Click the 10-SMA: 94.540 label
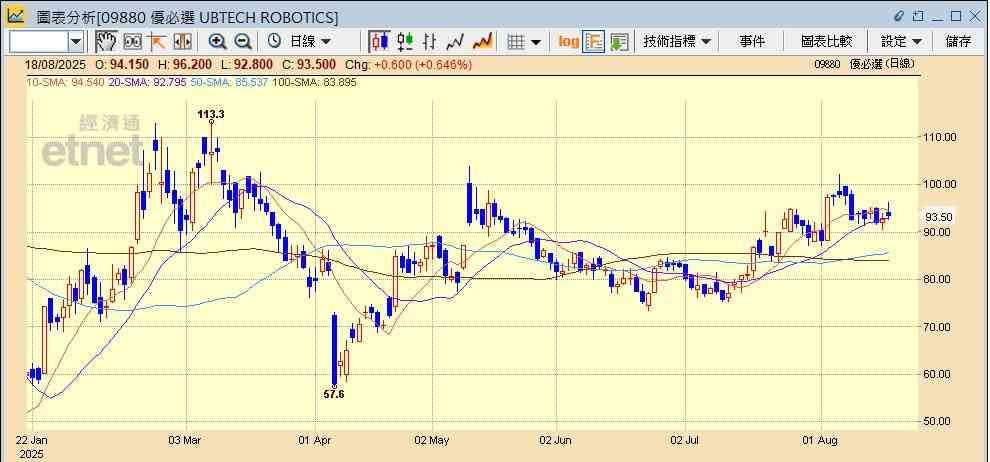 point(65,81)
